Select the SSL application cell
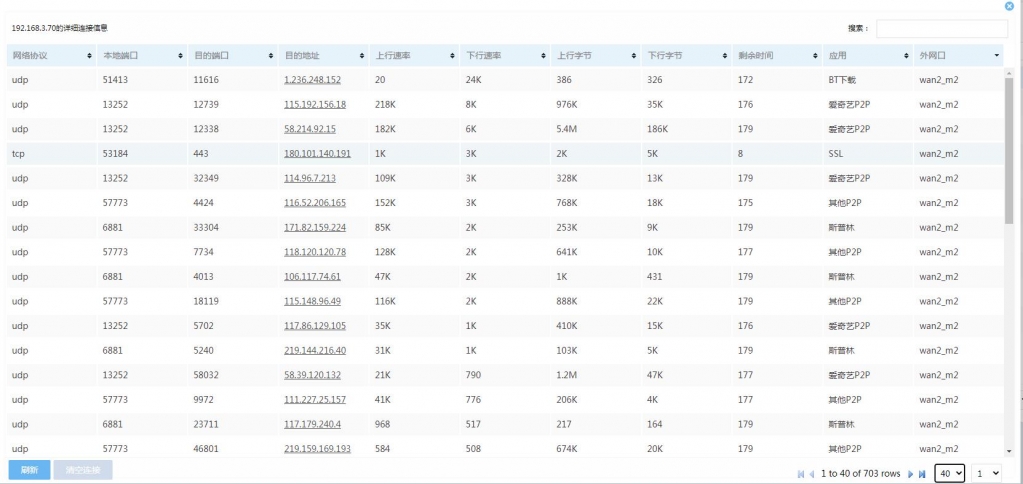Screen dimensions: 1023x484 868,154
